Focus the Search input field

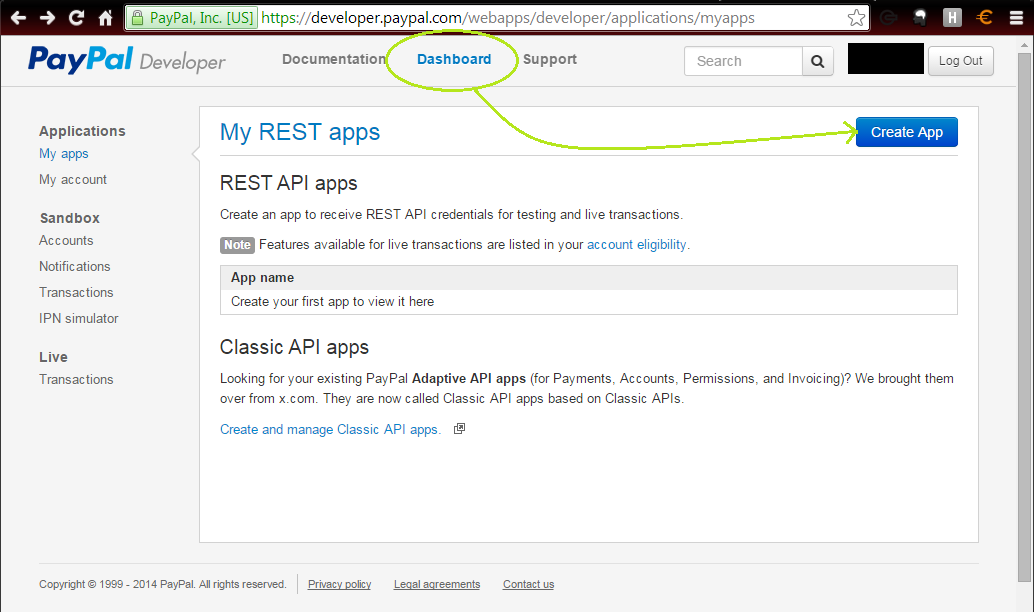point(743,61)
